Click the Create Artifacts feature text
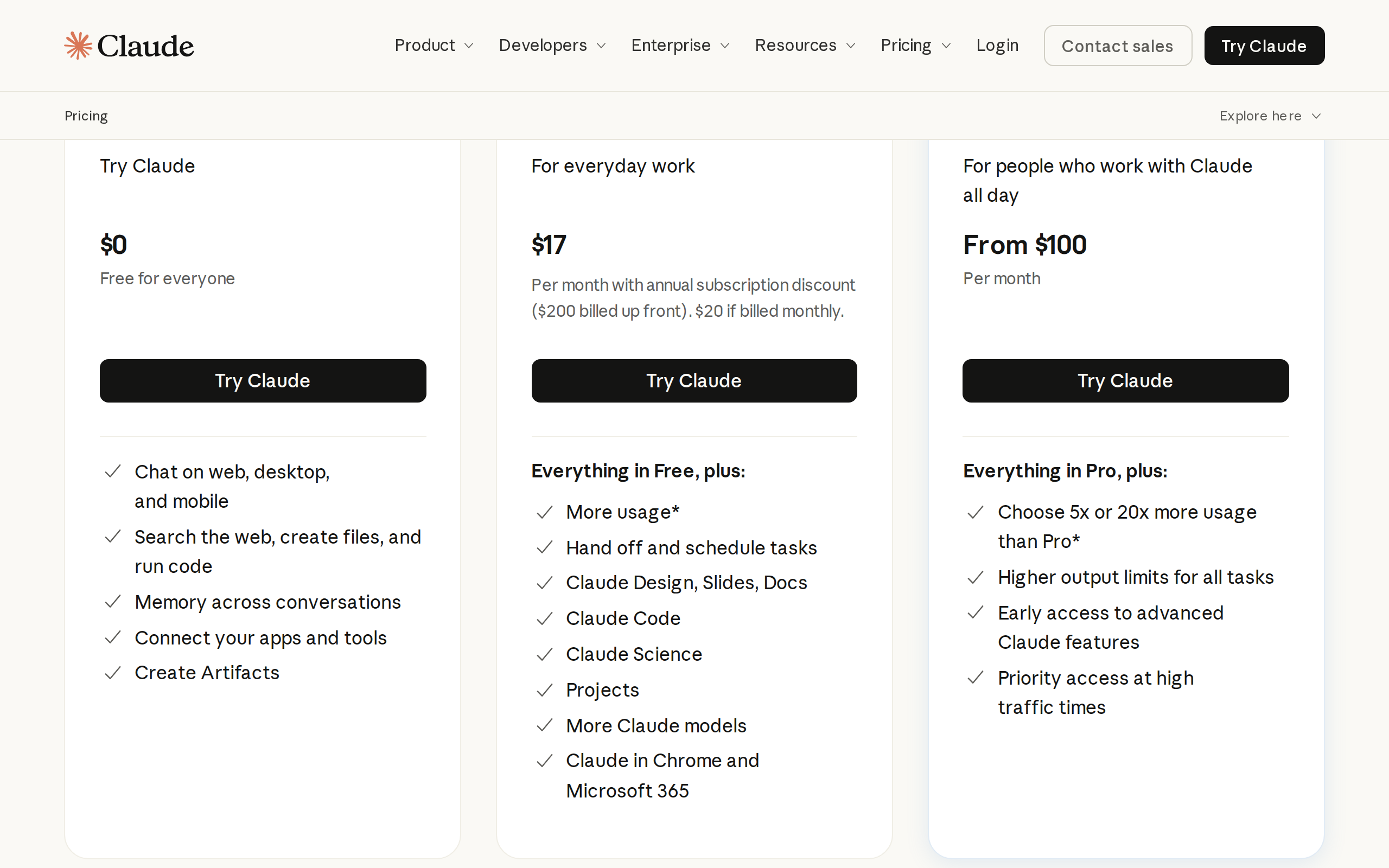The width and height of the screenshot is (1389, 868). 207,672
